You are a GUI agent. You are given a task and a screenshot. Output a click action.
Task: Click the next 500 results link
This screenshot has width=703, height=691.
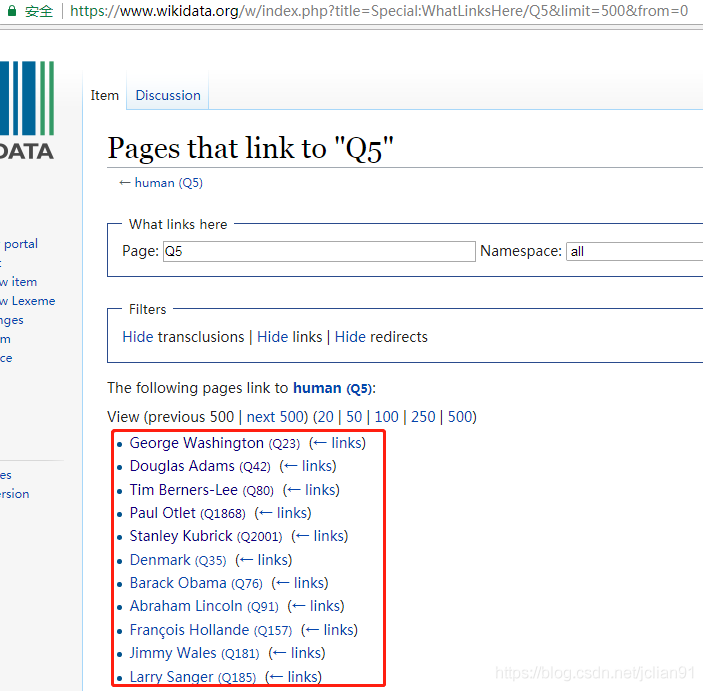pyautogui.click(x=276, y=417)
